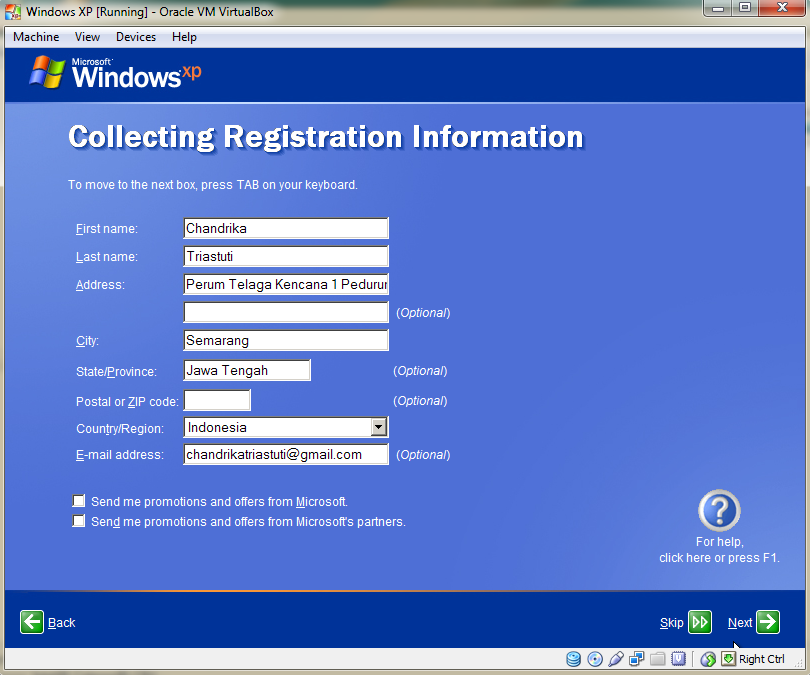Click the Back link text
Viewport: 810px width, 675px height.
(61, 623)
